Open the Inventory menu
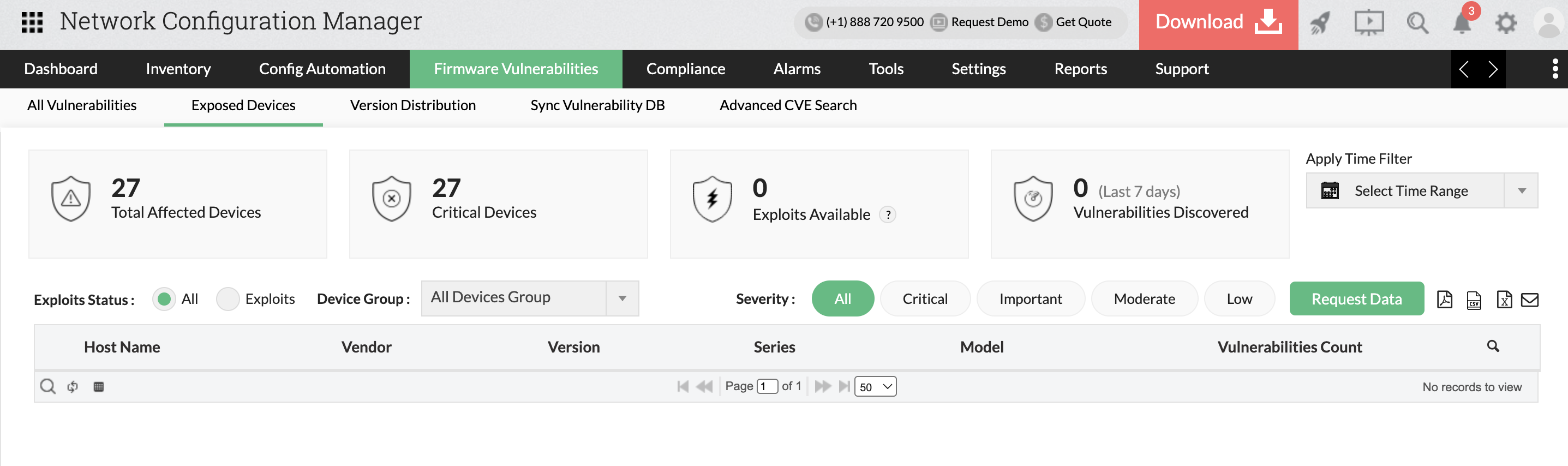The width and height of the screenshot is (1568, 466). pos(178,69)
